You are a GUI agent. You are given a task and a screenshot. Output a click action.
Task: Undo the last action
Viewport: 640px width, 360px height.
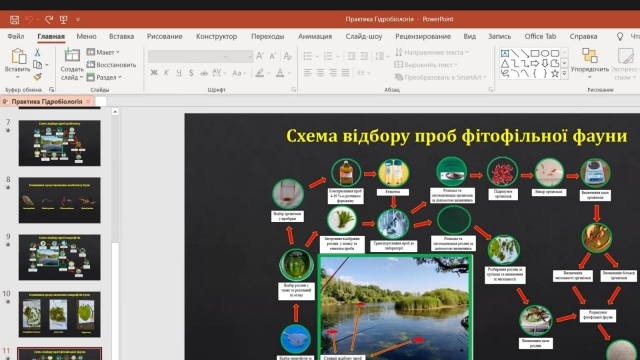(x=29, y=19)
